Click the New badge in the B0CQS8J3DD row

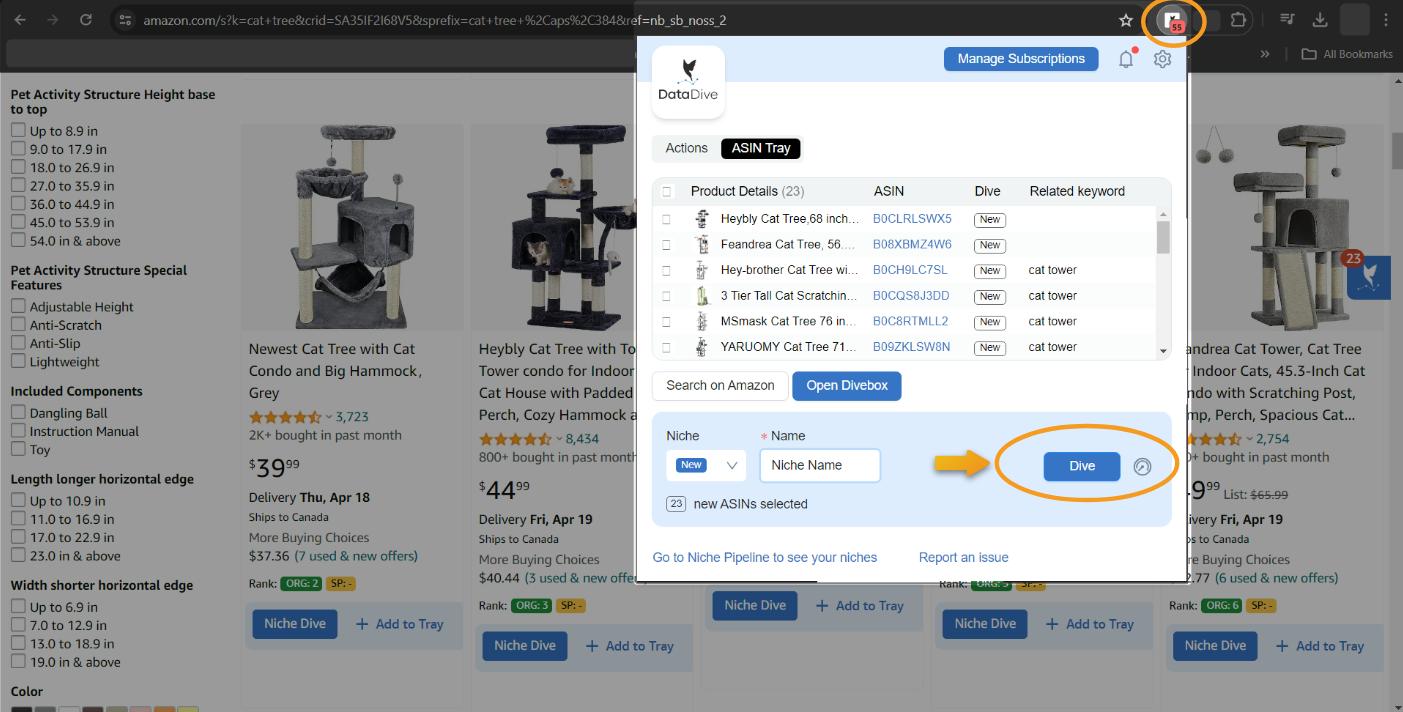point(990,296)
